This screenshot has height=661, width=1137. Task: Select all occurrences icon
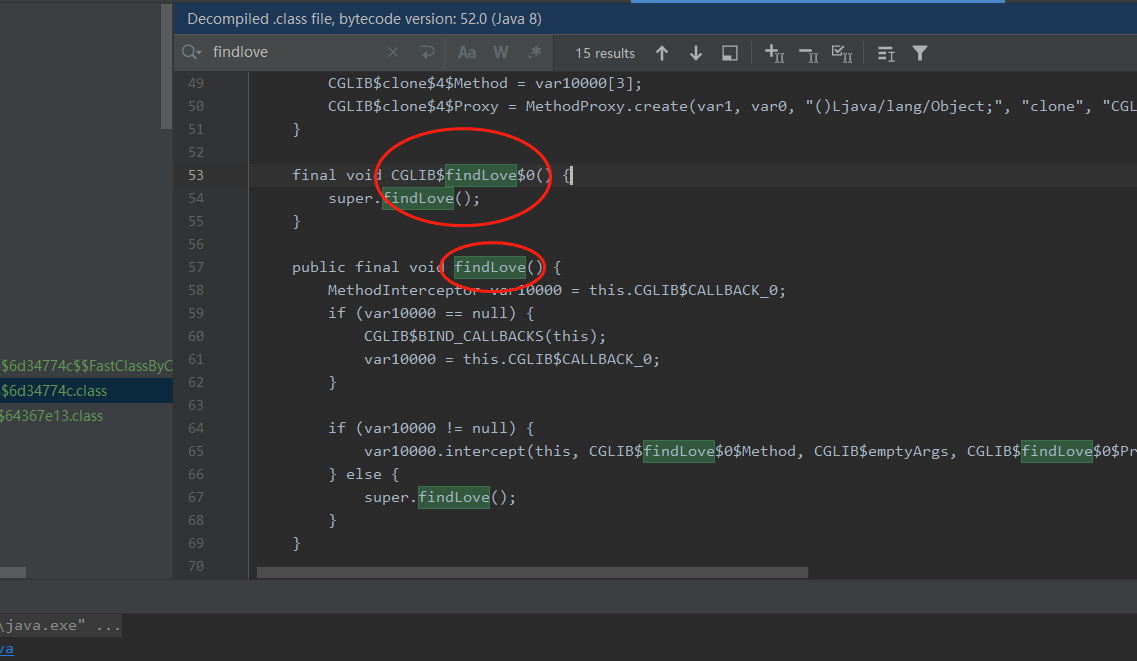click(x=841, y=53)
